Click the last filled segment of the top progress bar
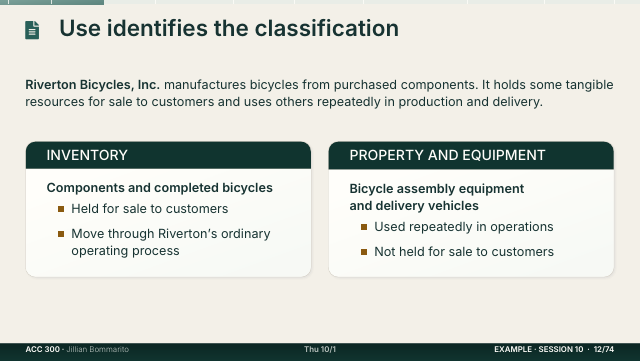640x361 pixels. point(78,2)
